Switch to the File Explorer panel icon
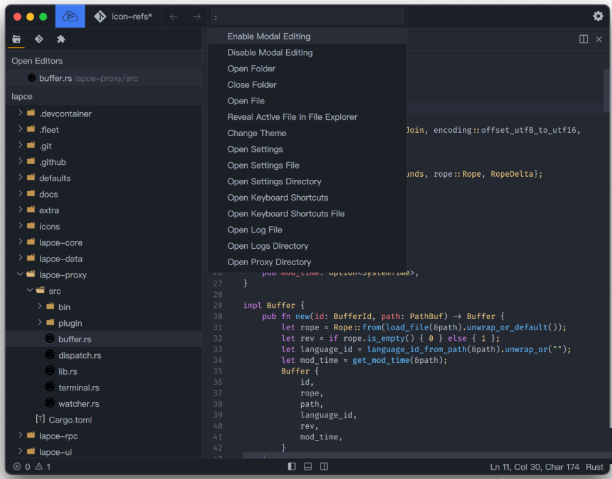Image resolution: width=612 pixels, height=479 pixels. (16, 39)
